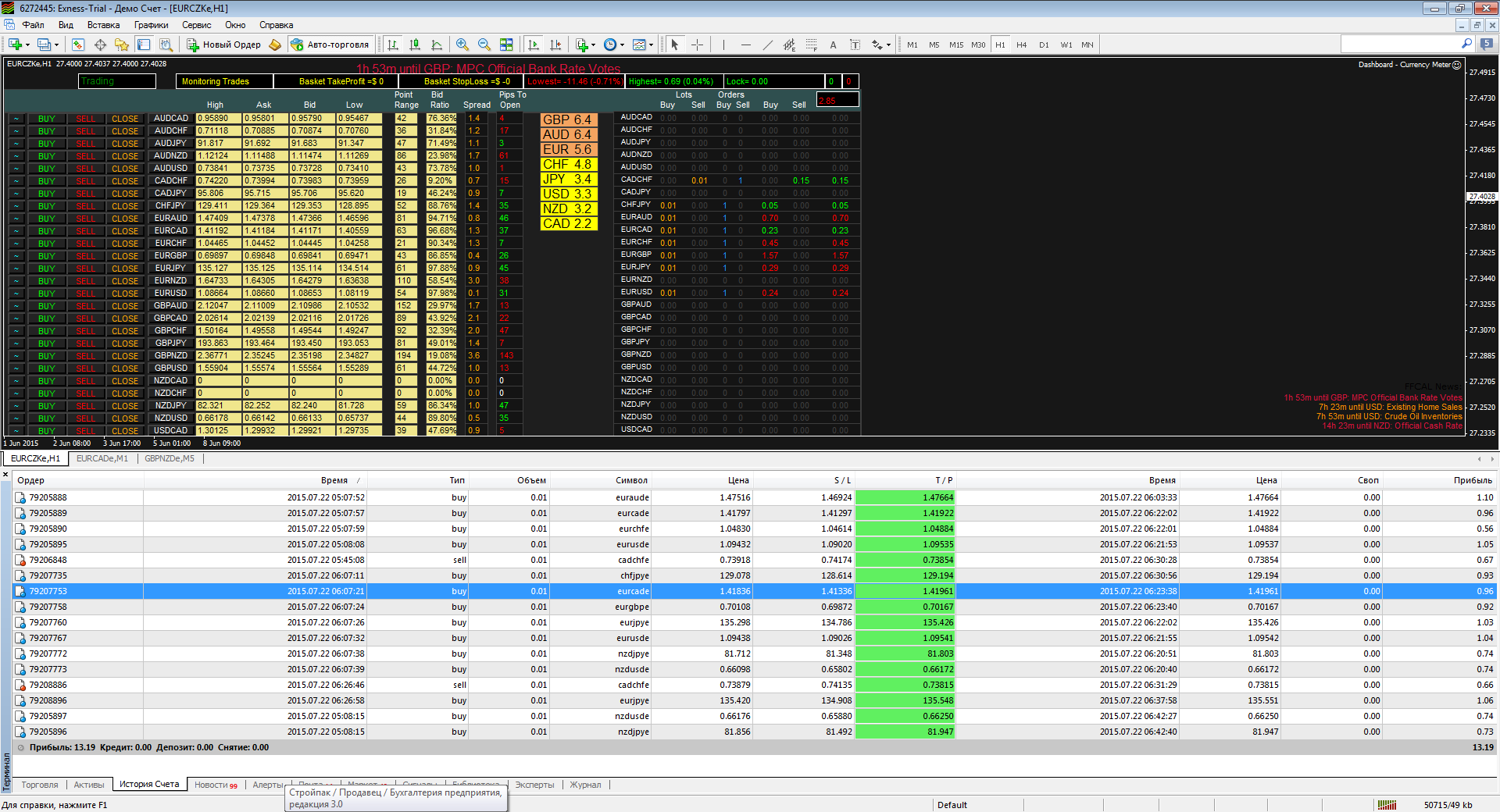The image size is (1500, 812).
Task: Expand the new chart dropdown arrow
Action: click(x=29, y=45)
